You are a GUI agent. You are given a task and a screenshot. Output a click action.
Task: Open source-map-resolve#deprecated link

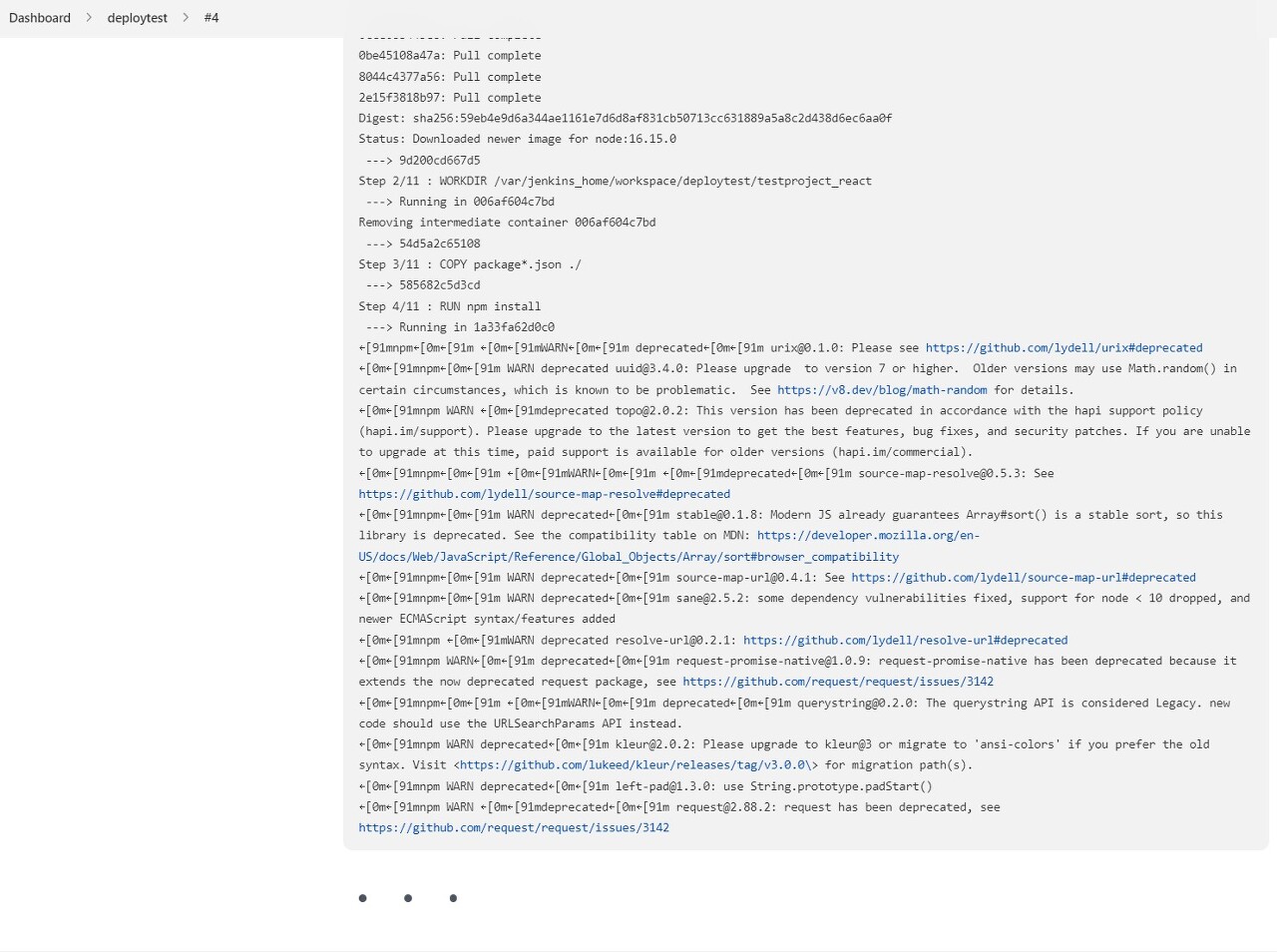click(x=545, y=494)
